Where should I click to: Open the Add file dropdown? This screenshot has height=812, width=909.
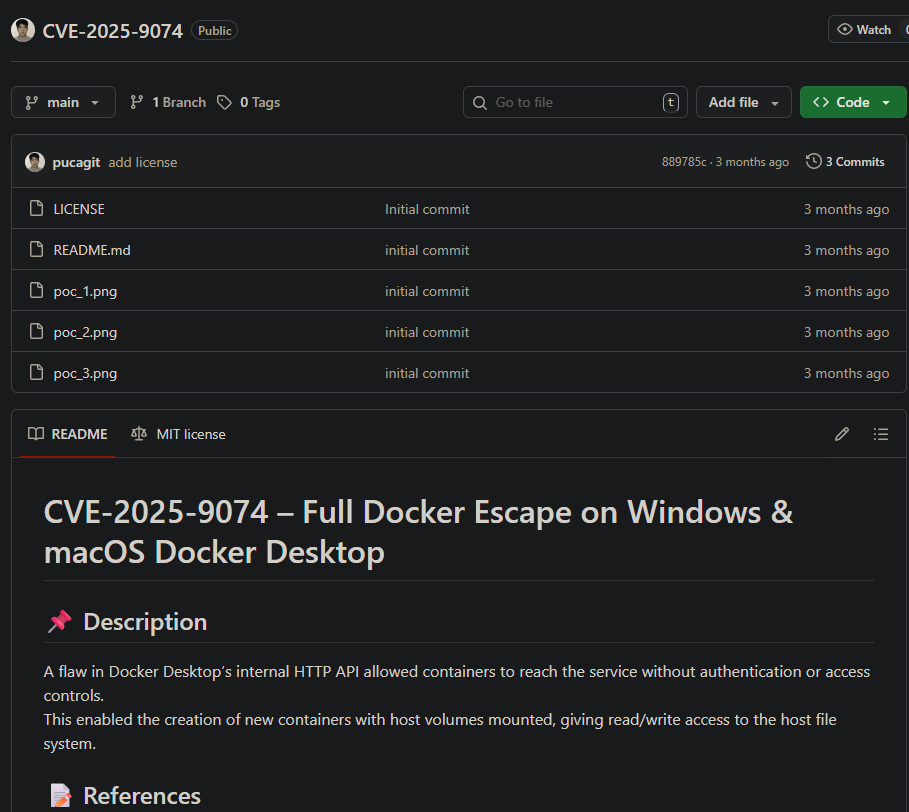(743, 102)
